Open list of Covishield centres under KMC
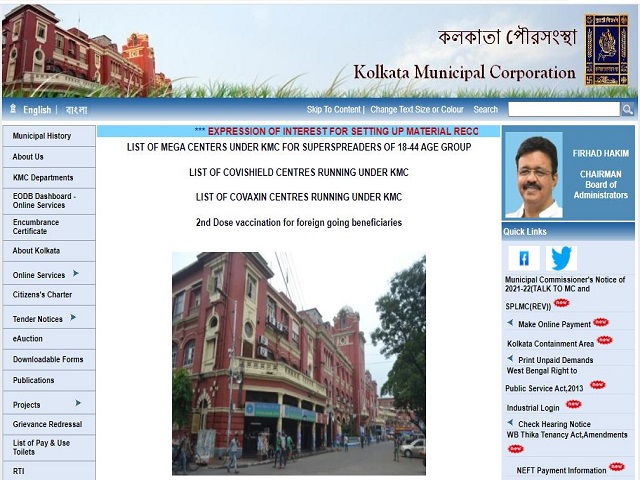640x480 pixels. [299, 172]
